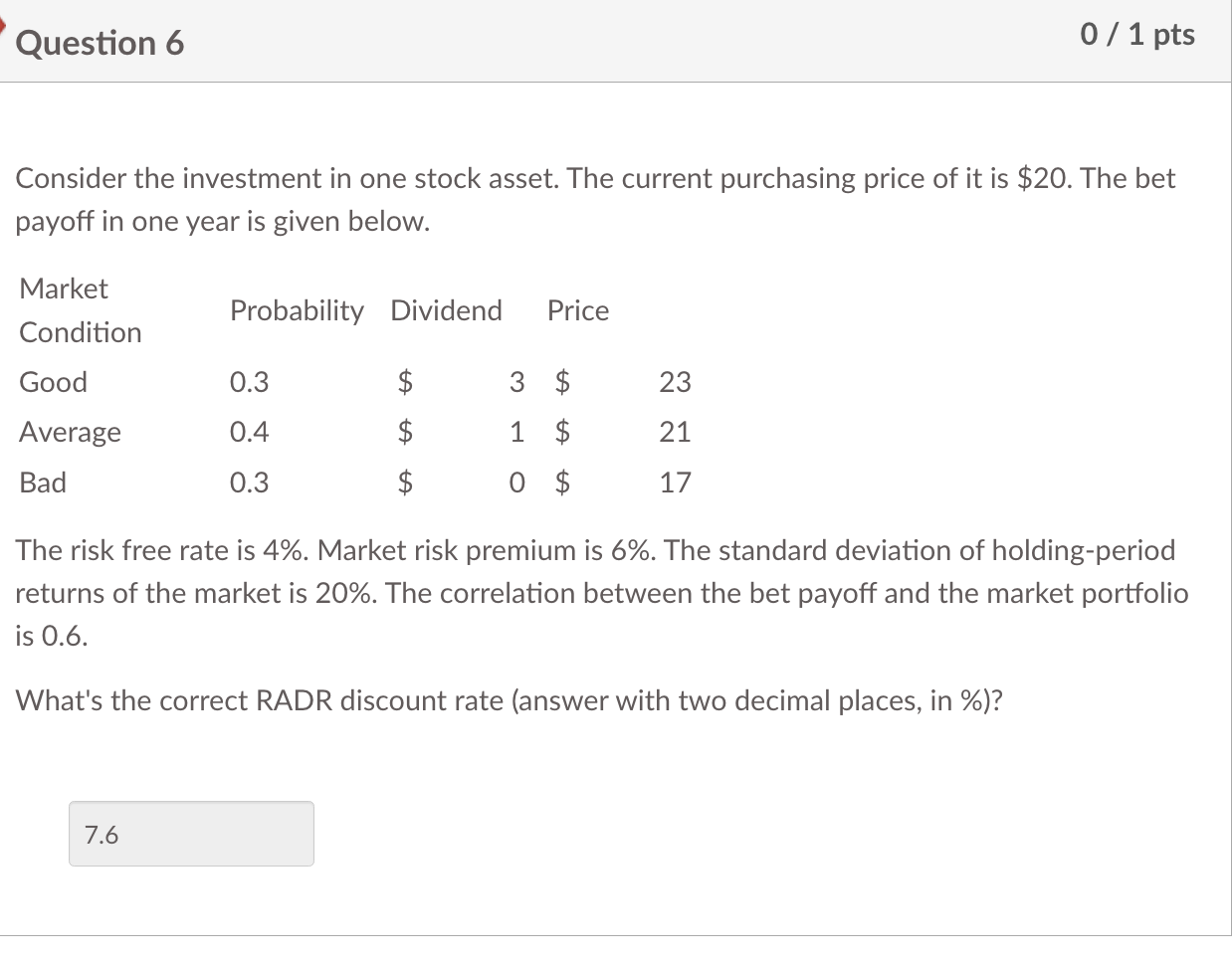Click the price value 21
The width and height of the screenshot is (1232, 967).
coord(675,432)
